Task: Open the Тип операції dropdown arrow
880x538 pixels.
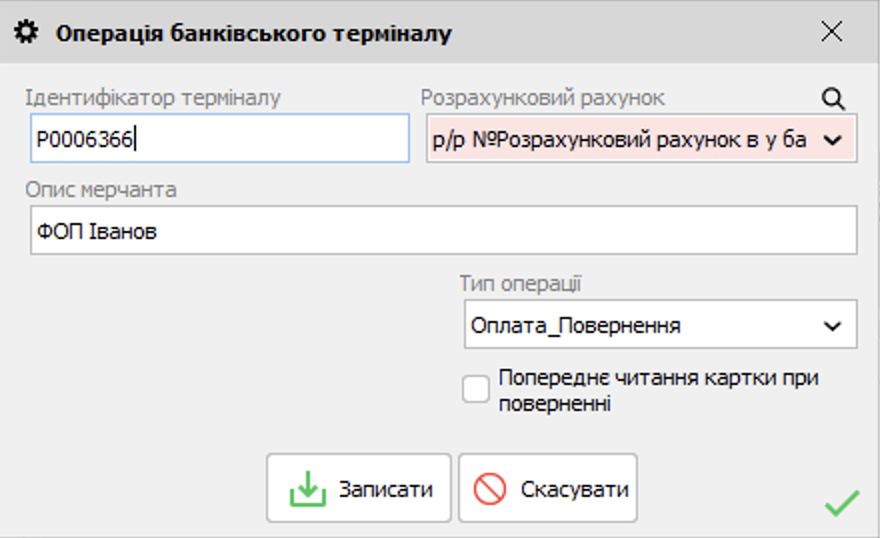Action: point(832,326)
